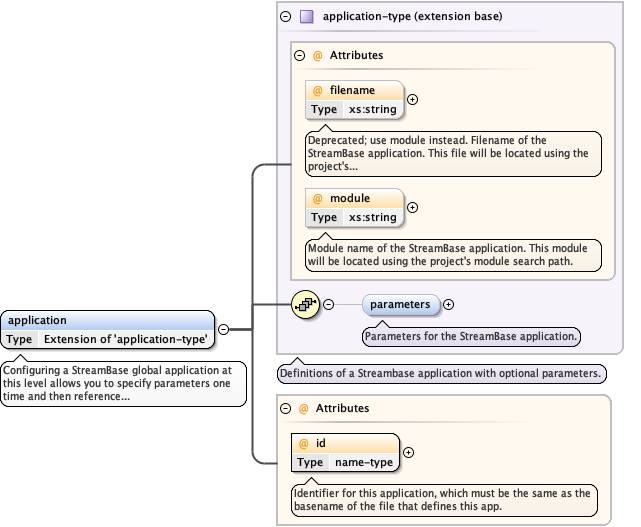Click the @ icon beside module attribute
Screen dimensions: 641x527
[x=318, y=198]
